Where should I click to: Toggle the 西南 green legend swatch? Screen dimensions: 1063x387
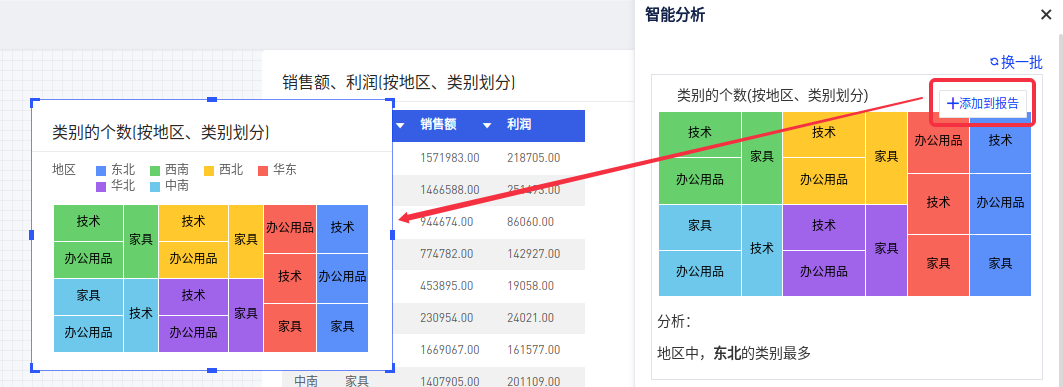155,171
